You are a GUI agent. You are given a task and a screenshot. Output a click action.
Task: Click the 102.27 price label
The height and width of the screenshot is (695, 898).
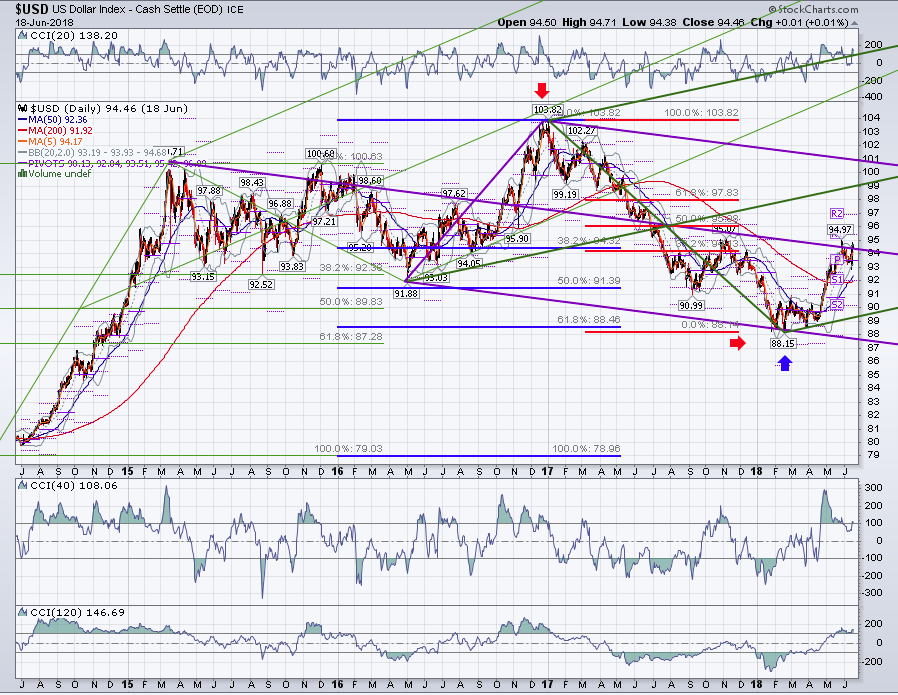click(x=581, y=131)
